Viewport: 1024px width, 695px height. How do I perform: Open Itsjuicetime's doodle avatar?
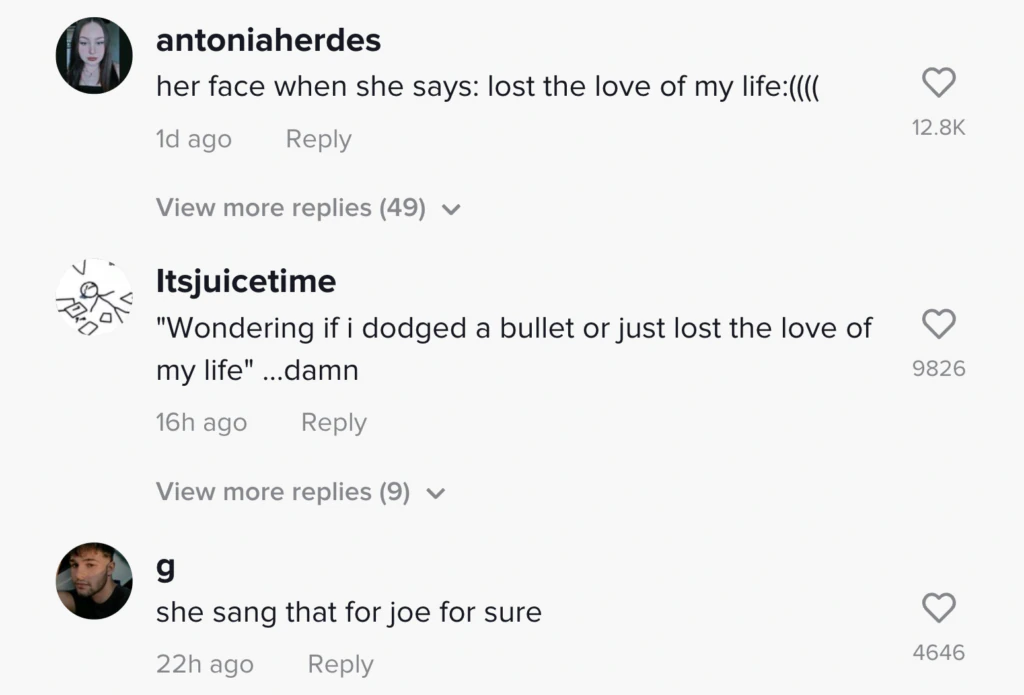pos(94,297)
